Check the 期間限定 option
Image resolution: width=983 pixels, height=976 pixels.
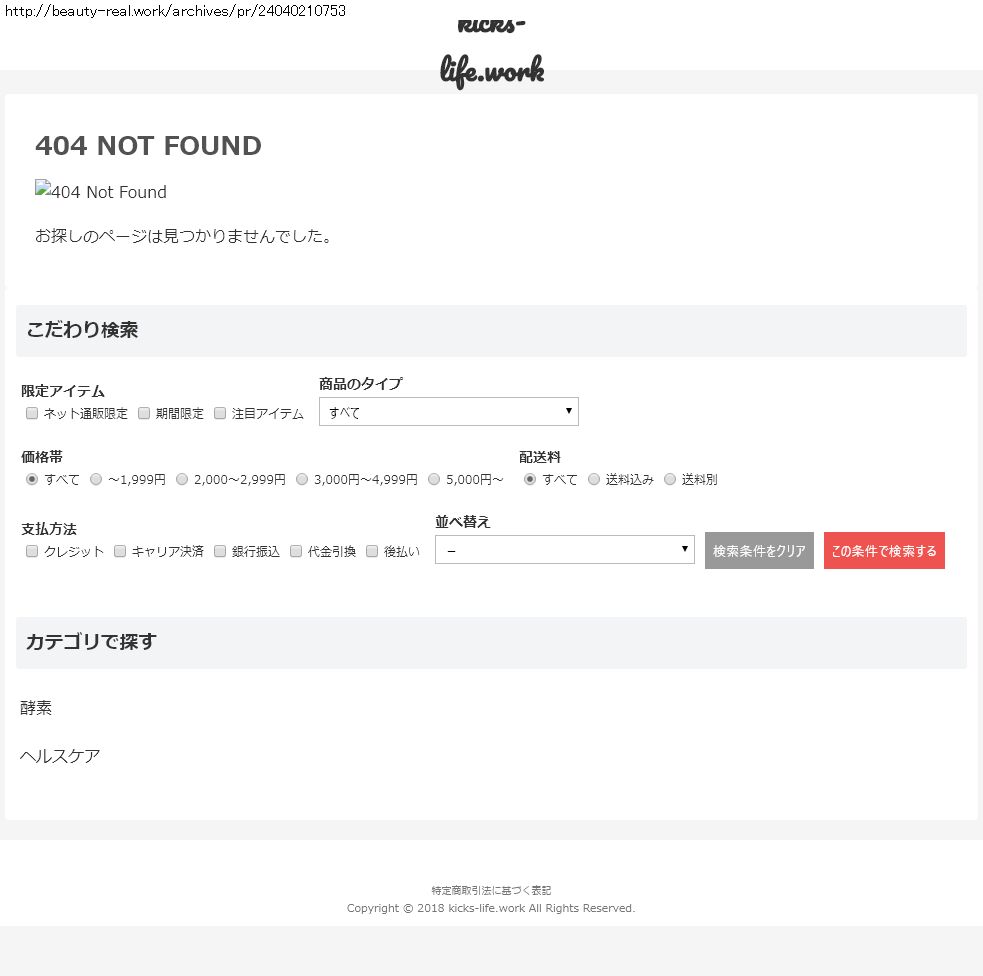(x=144, y=413)
